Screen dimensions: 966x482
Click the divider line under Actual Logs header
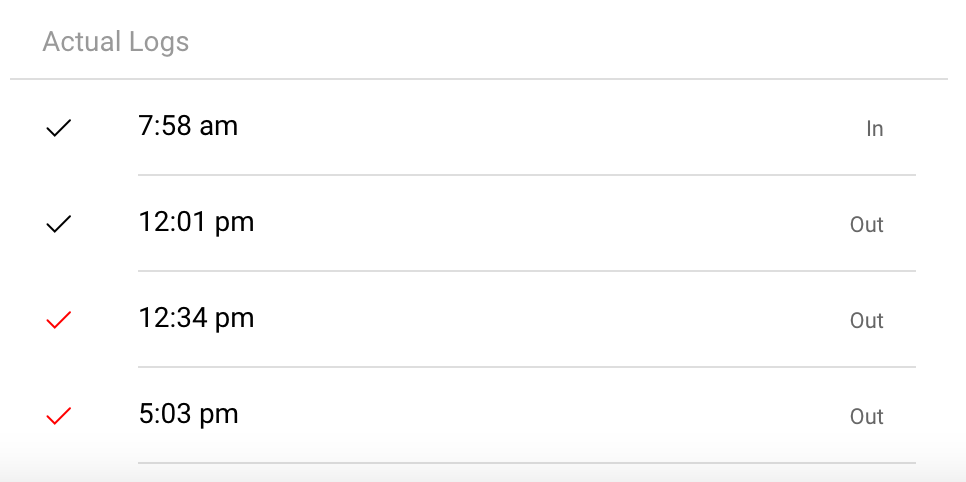point(478,78)
